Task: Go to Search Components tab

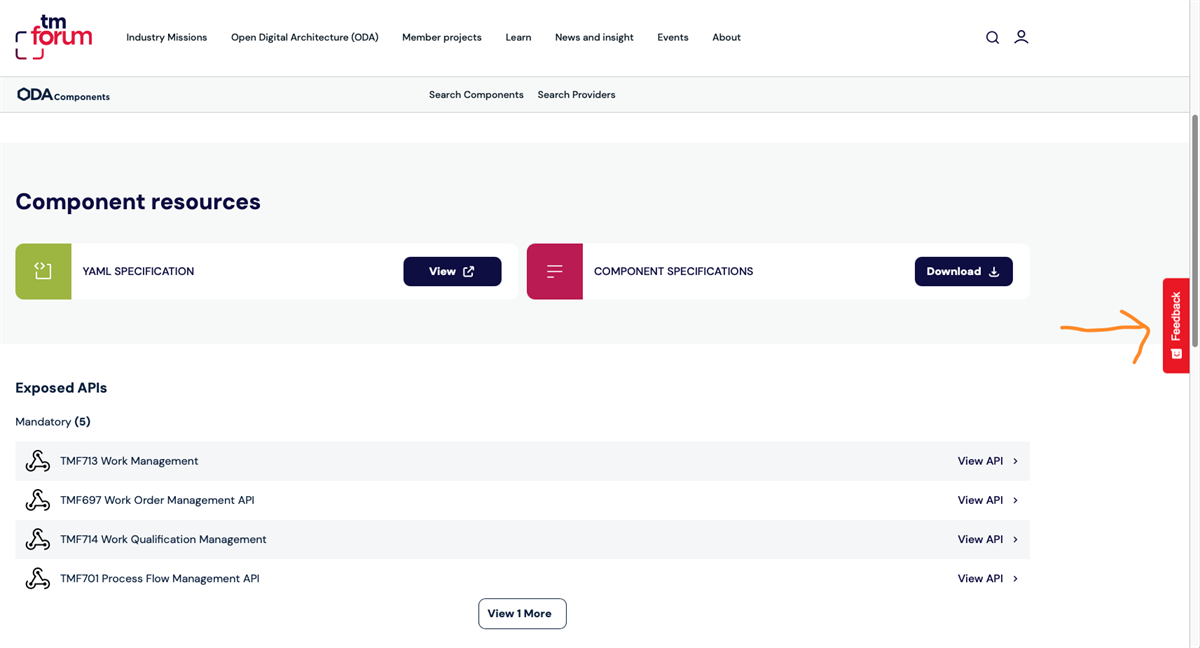Action: click(476, 95)
